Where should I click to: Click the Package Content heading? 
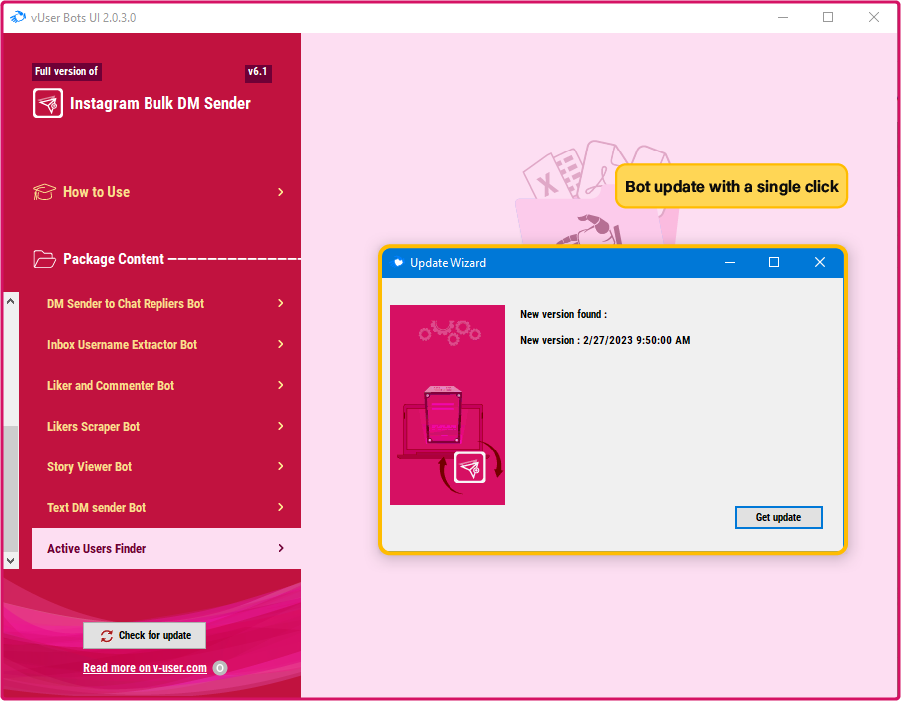tap(113, 259)
